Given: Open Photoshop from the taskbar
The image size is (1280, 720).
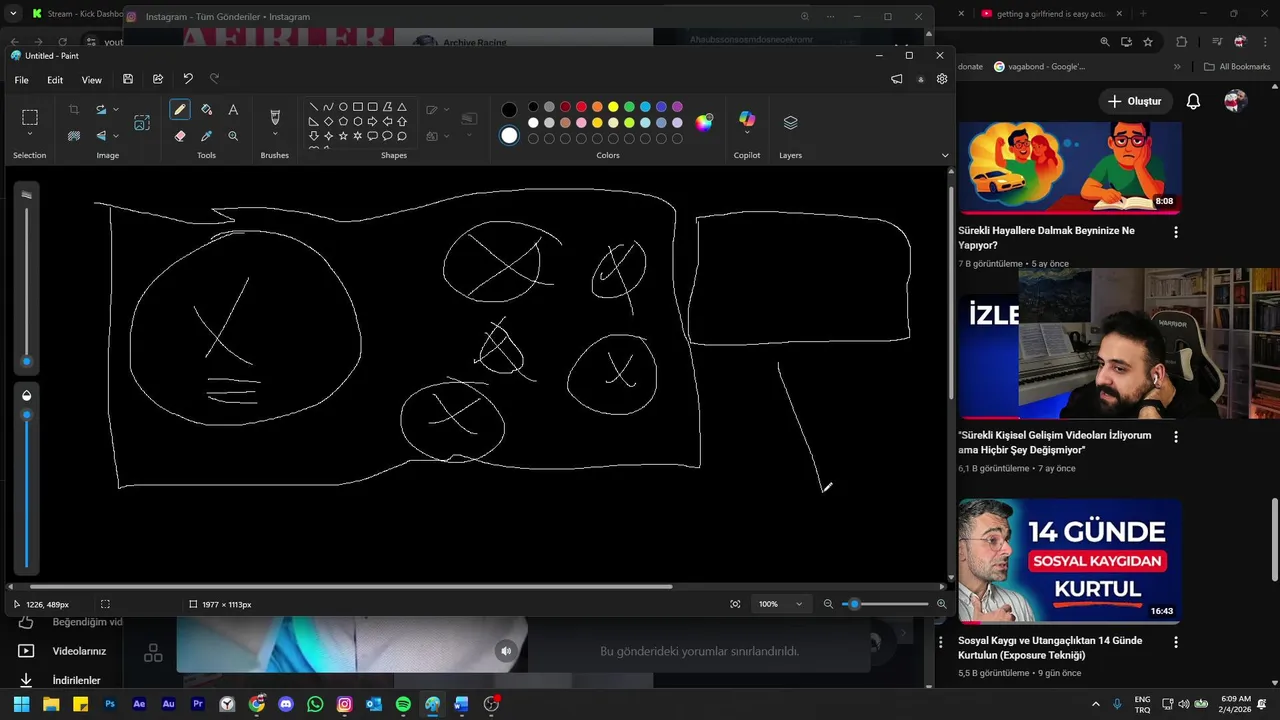Looking at the screenshot, I should pos(110,704).
